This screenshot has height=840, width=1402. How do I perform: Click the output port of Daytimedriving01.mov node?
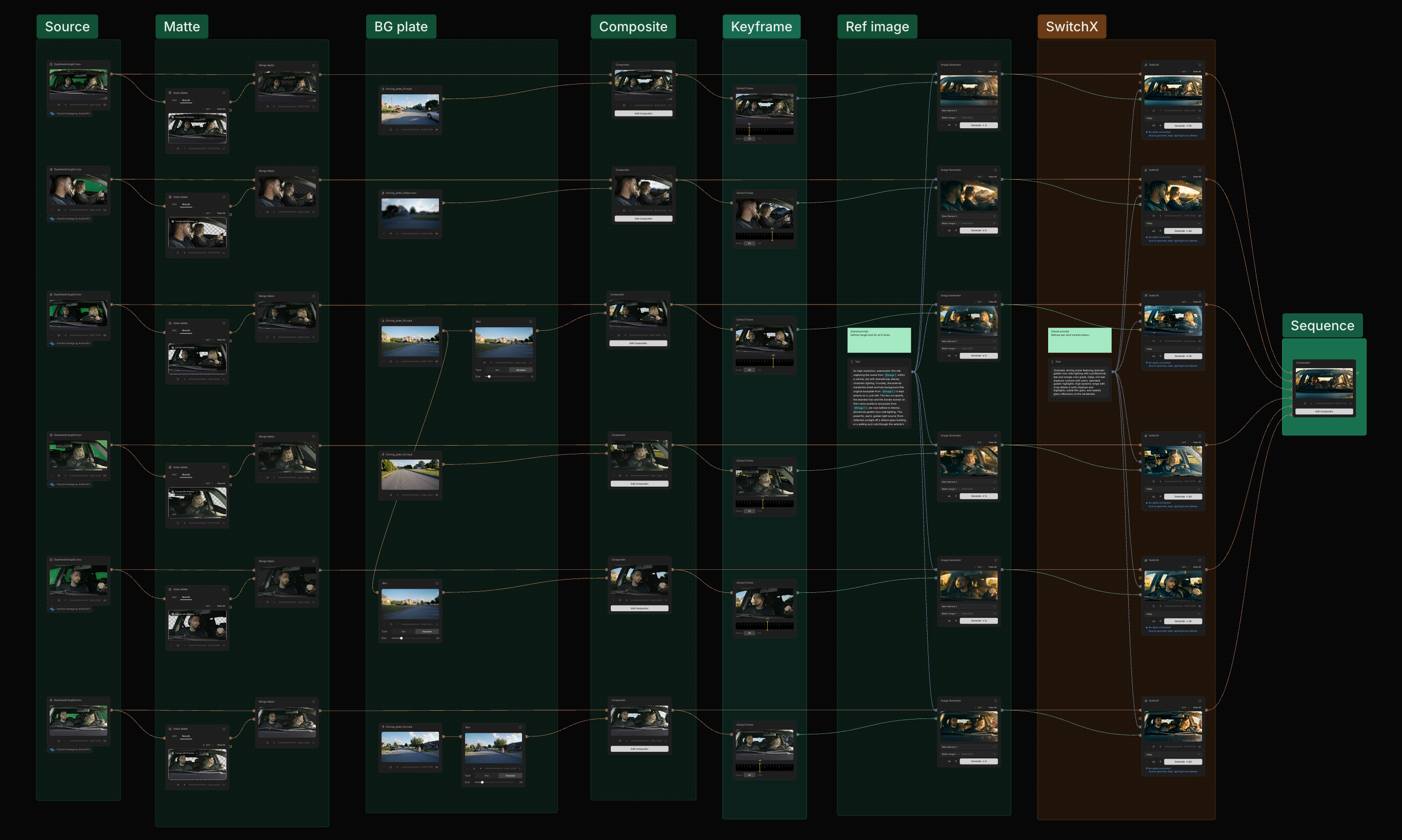coord(111,73)
